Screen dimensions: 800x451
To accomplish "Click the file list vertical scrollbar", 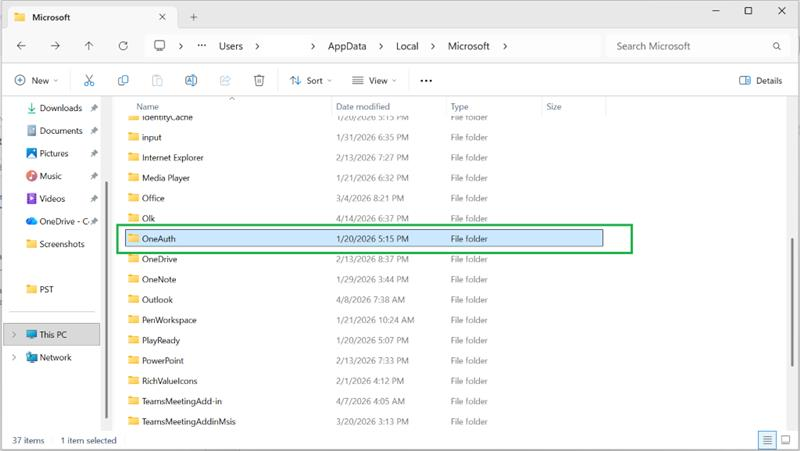I will [792, 302].
